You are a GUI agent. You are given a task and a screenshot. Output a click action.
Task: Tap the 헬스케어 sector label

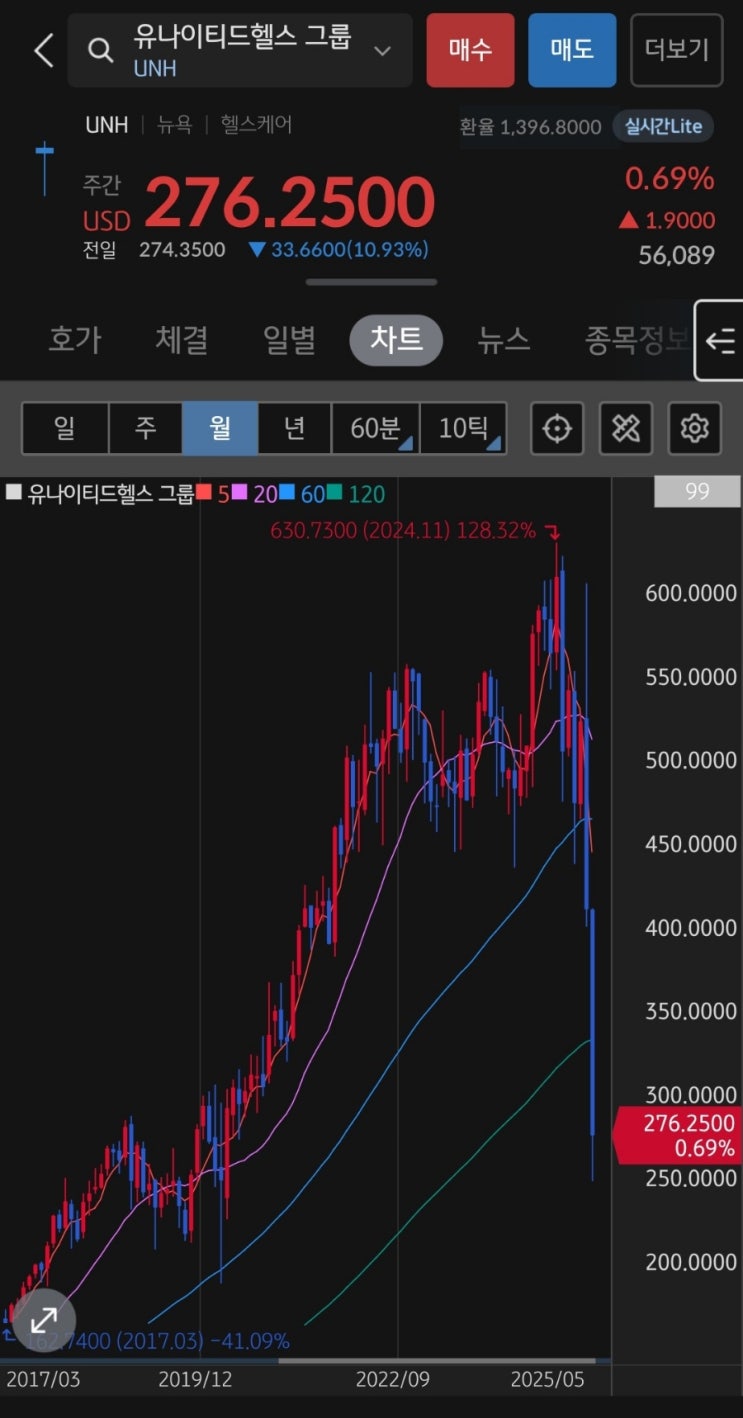click(256, 125)
